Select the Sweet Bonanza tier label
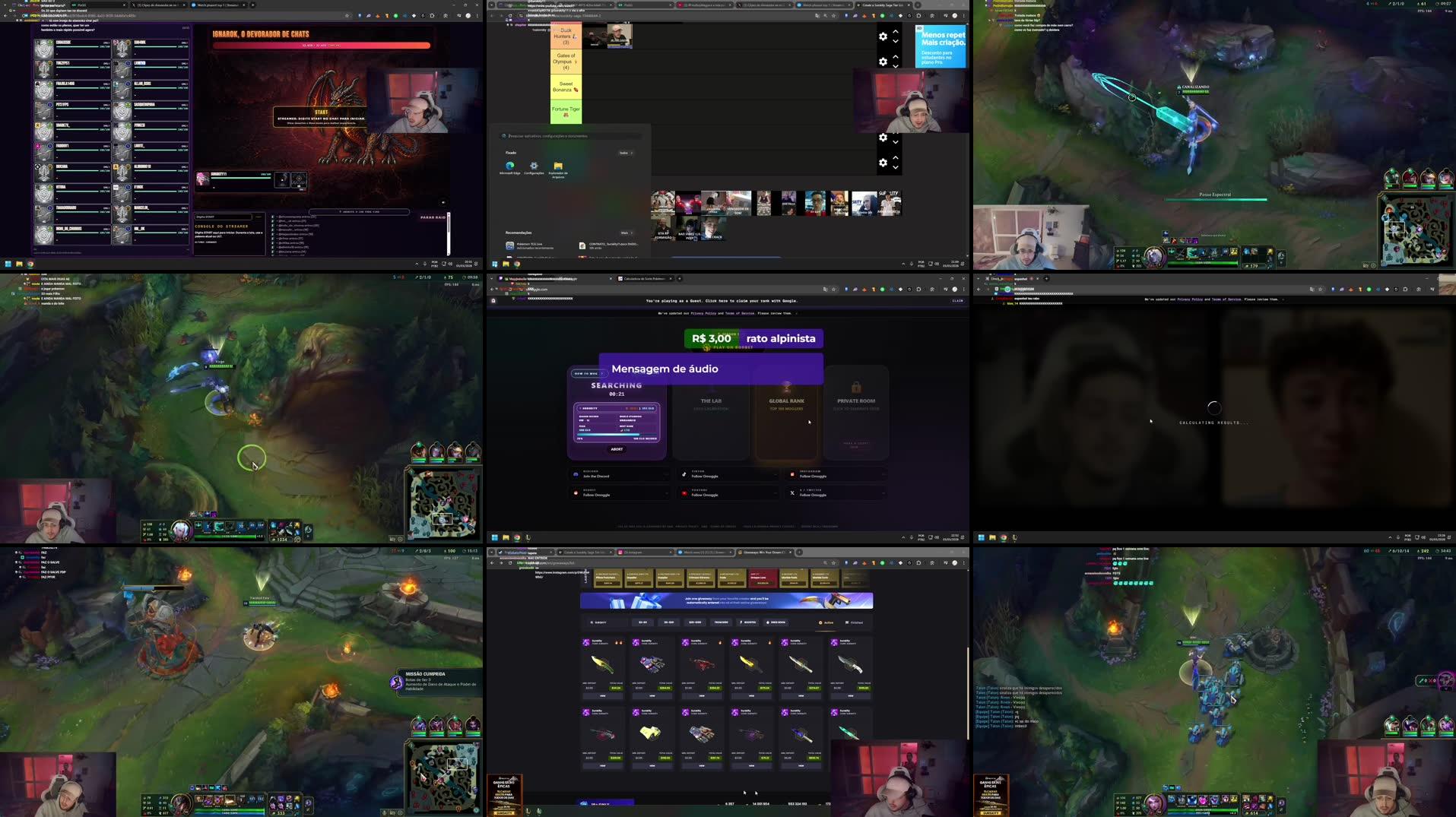 tap(566, 87)
